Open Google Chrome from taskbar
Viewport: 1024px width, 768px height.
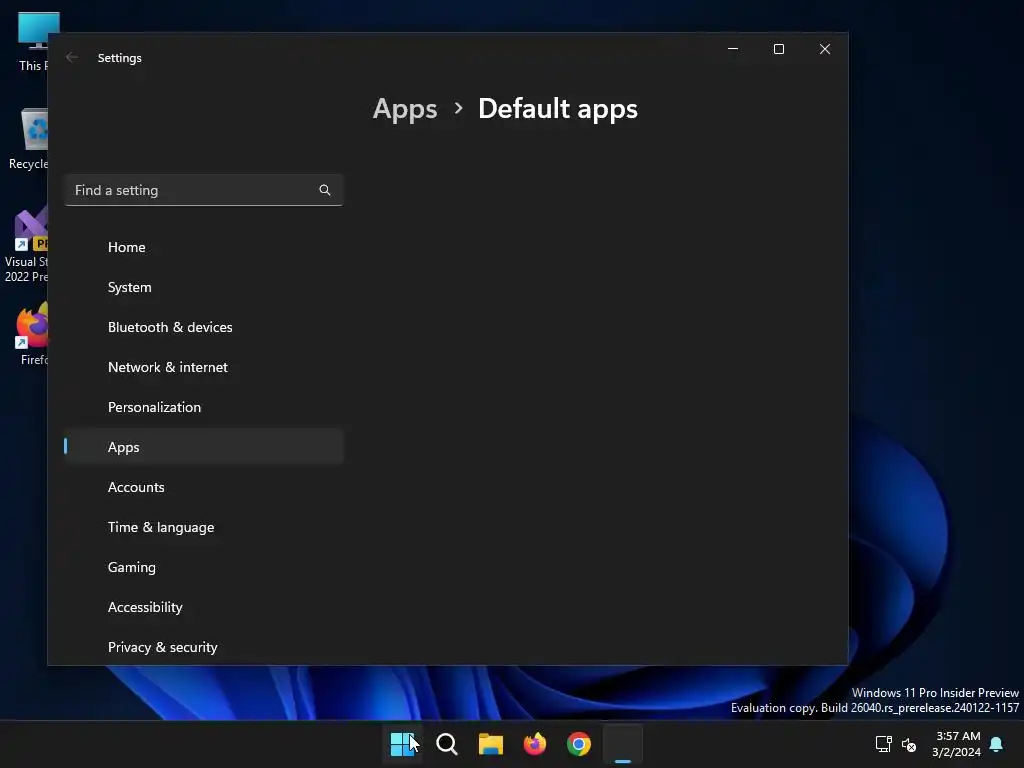click(x=579, y=744)
